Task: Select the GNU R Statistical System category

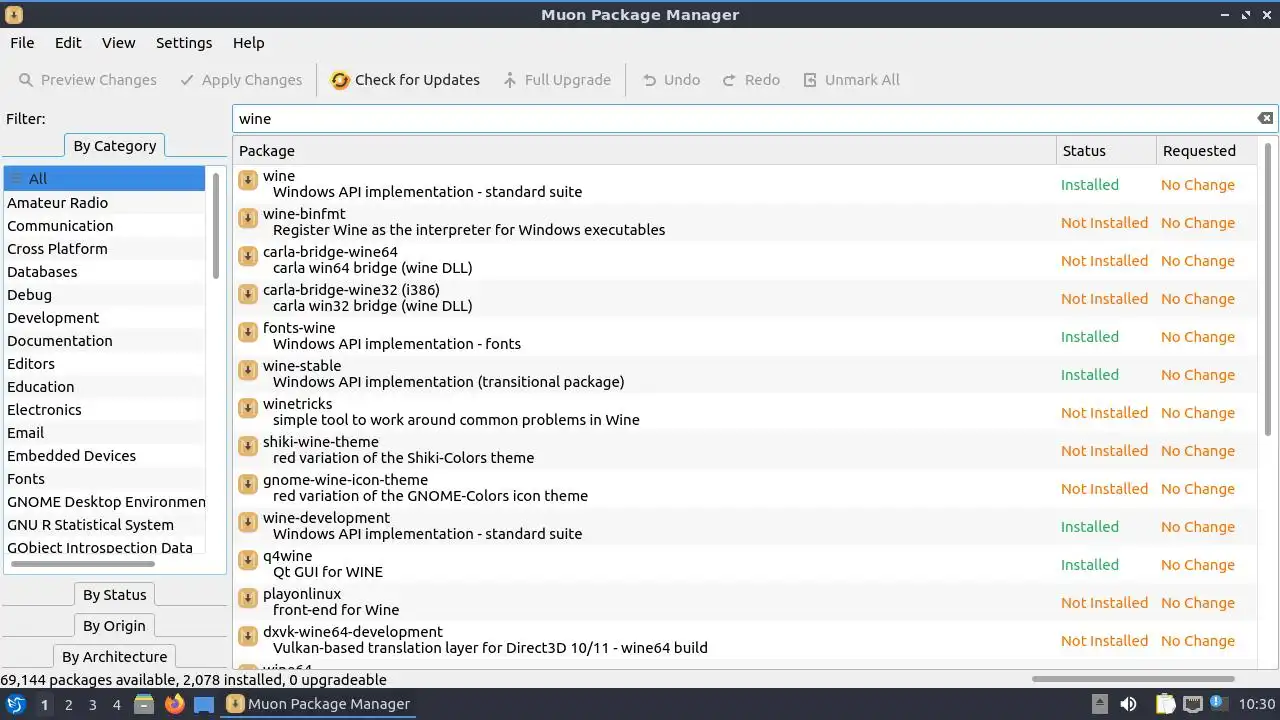Action: point(104,525)
